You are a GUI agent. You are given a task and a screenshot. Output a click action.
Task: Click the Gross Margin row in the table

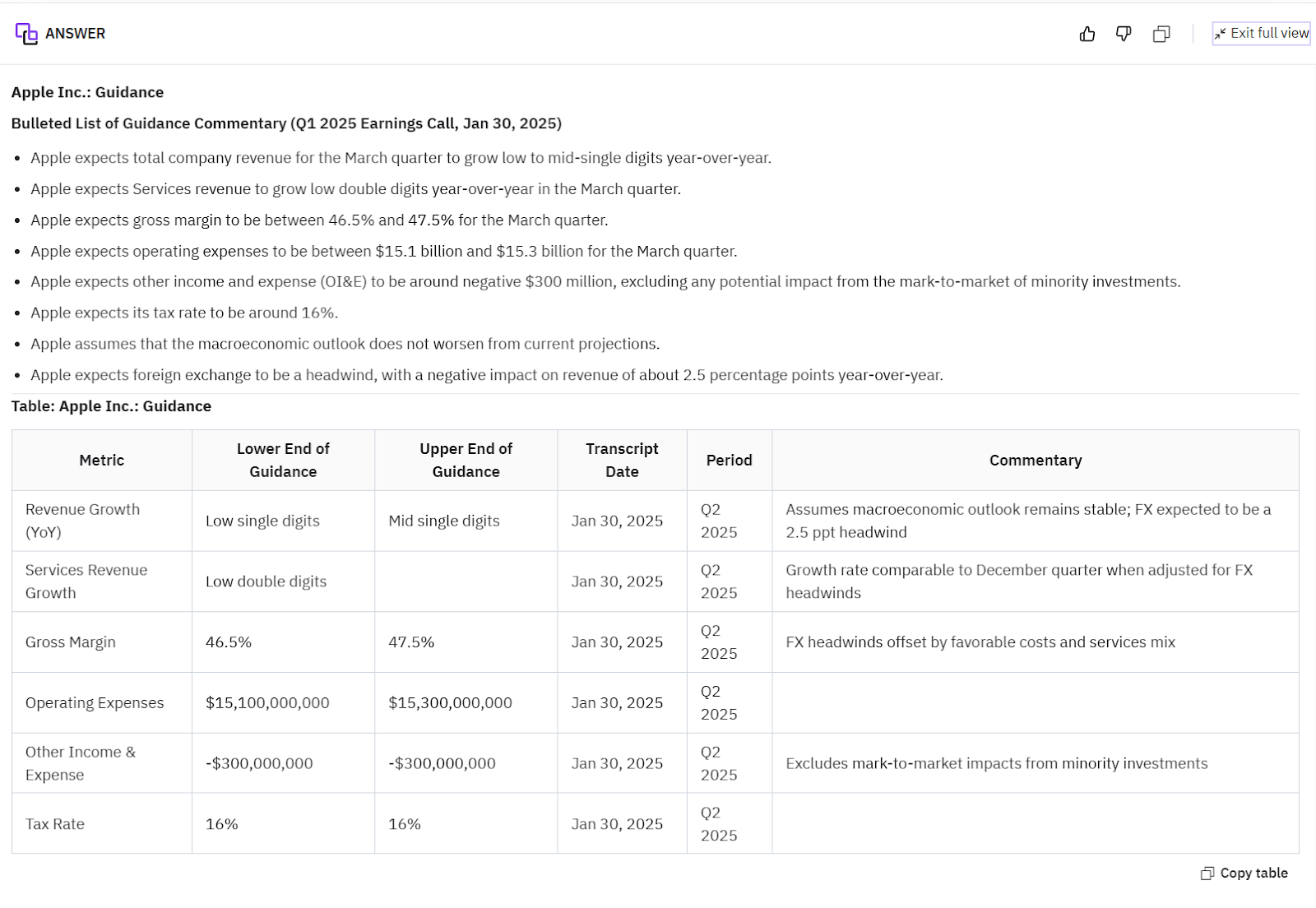click(70, 642)
